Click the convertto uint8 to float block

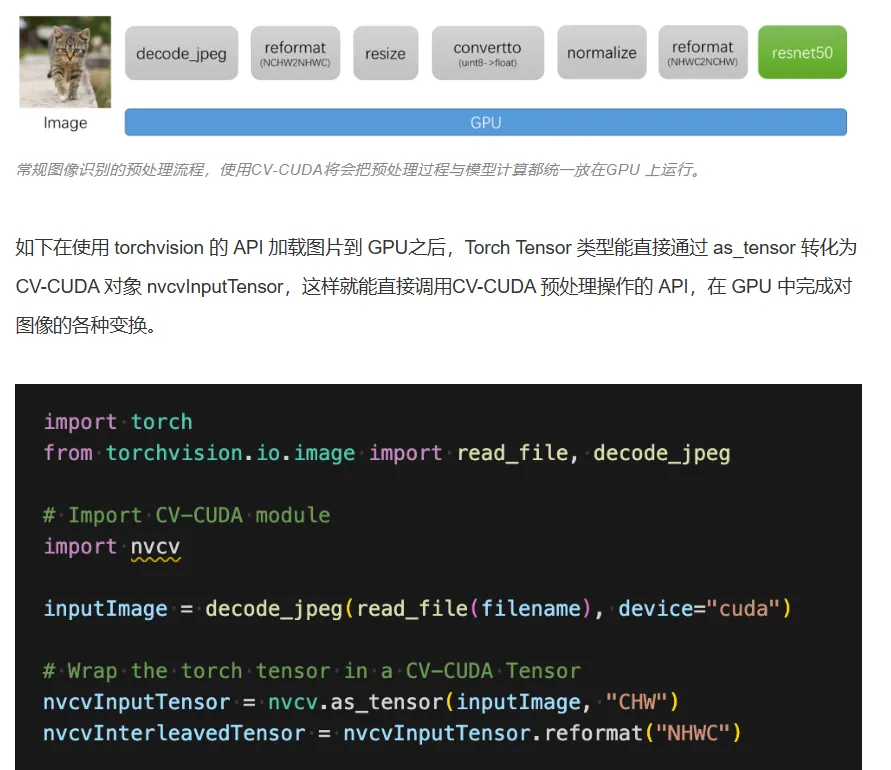coord(488,53)
